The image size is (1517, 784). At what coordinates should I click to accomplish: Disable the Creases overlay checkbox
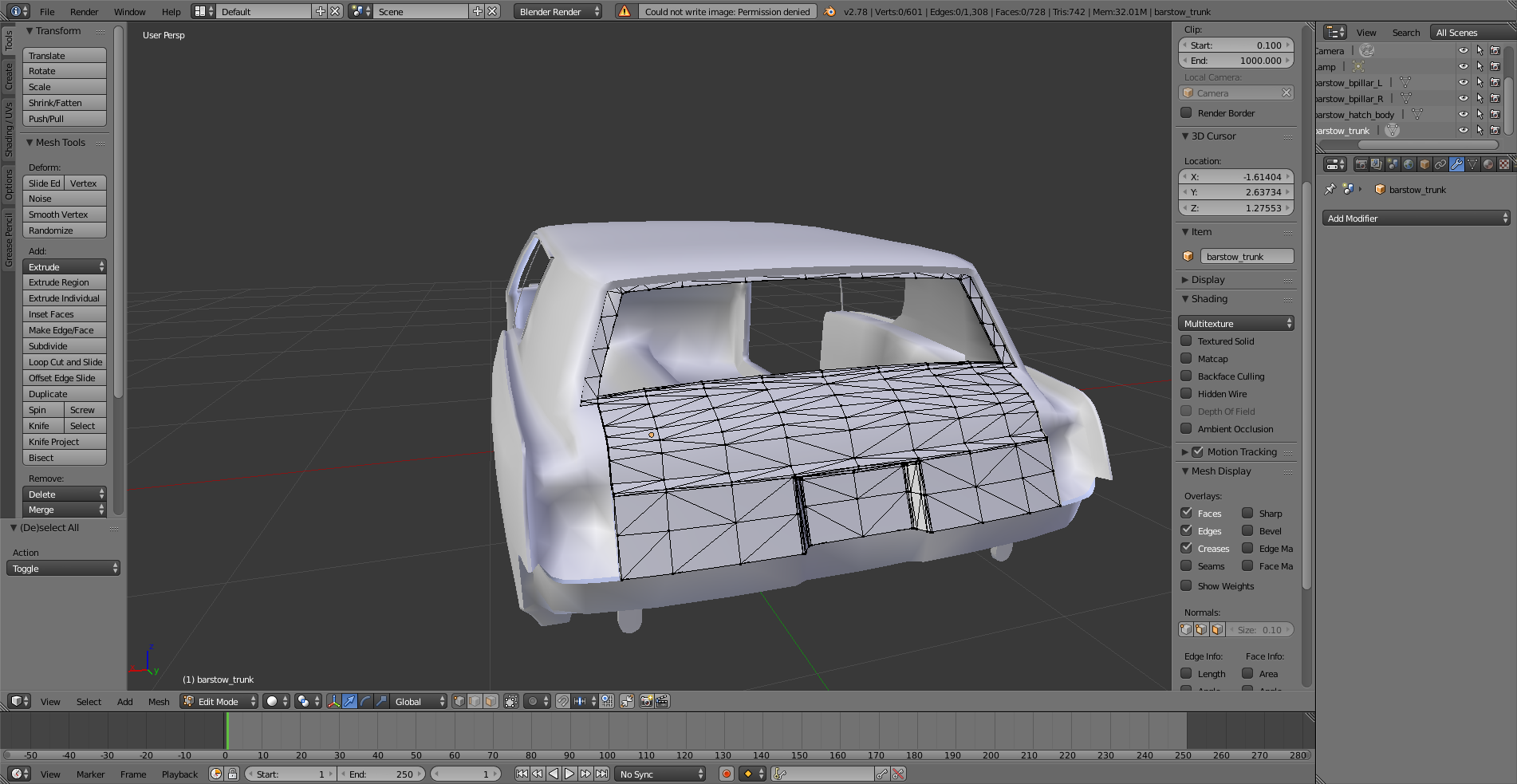pos(1186,549)
